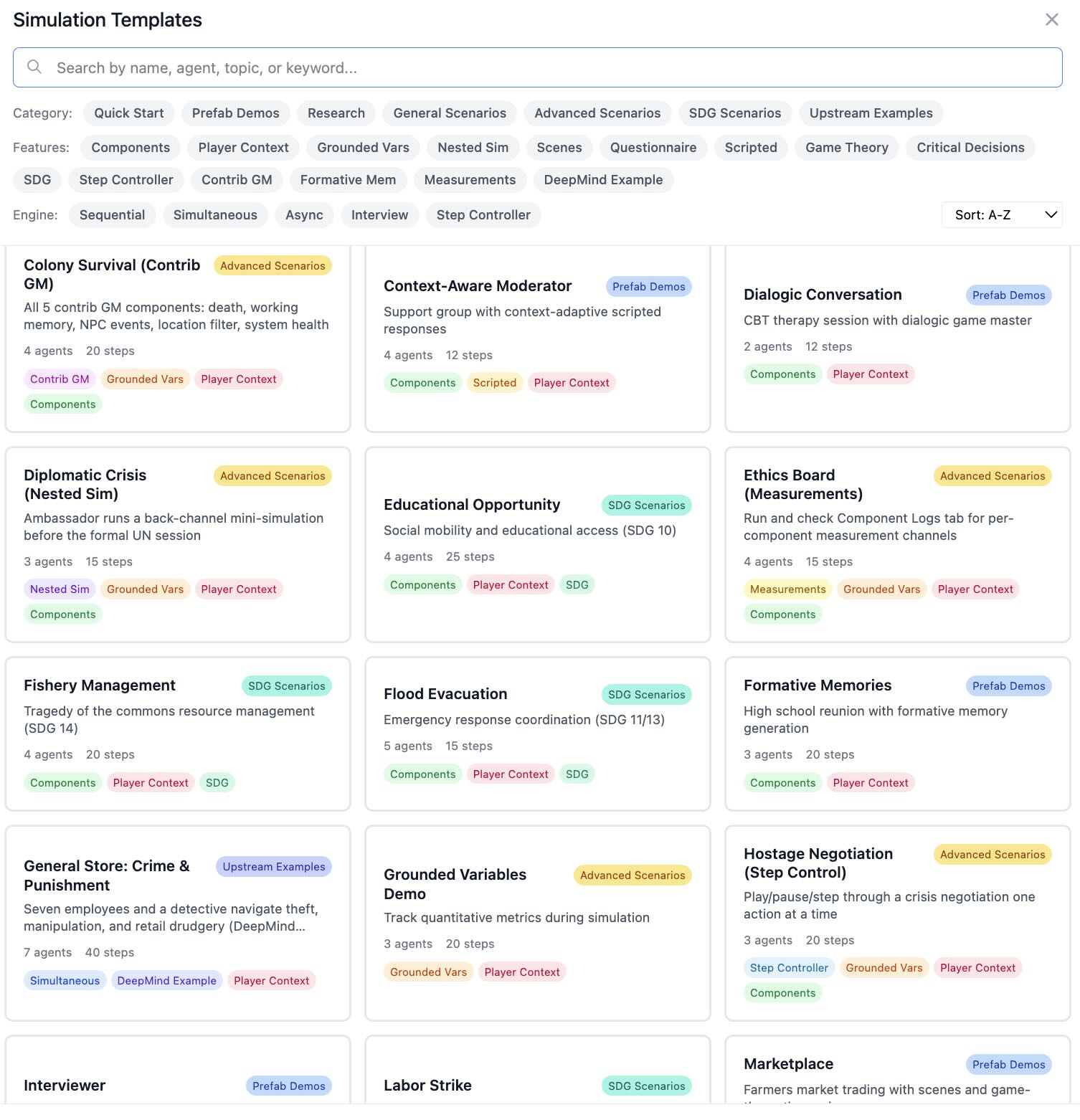Select the Sequential engine filter
This screenshot has width=1080, height=1120.
(112, 215)
